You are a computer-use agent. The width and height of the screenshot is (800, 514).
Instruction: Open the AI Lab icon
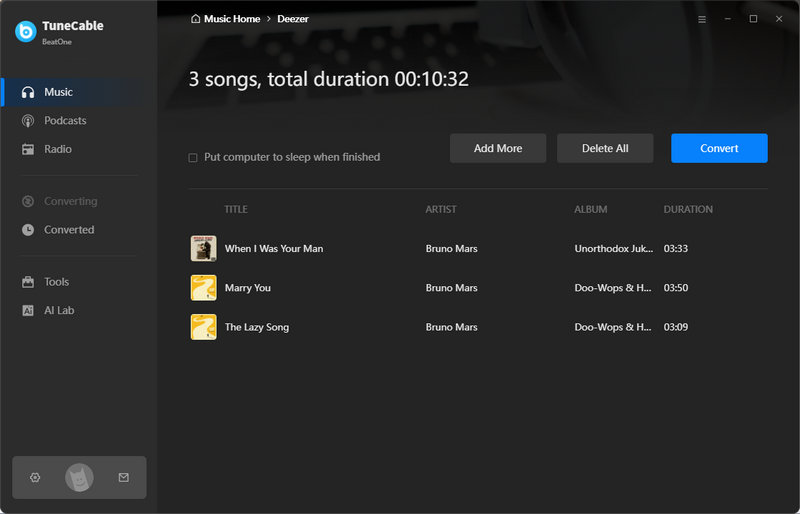(28, 310)
